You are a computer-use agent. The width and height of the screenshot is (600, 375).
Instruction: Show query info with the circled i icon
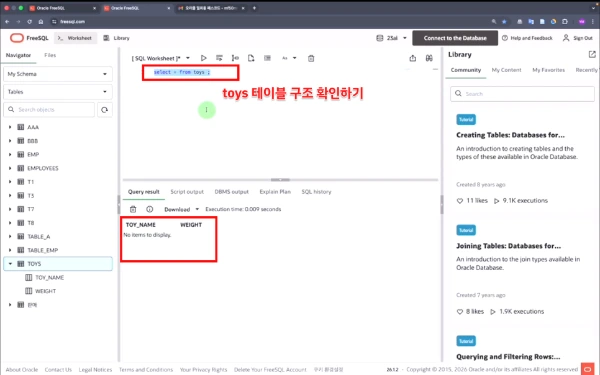150,209
